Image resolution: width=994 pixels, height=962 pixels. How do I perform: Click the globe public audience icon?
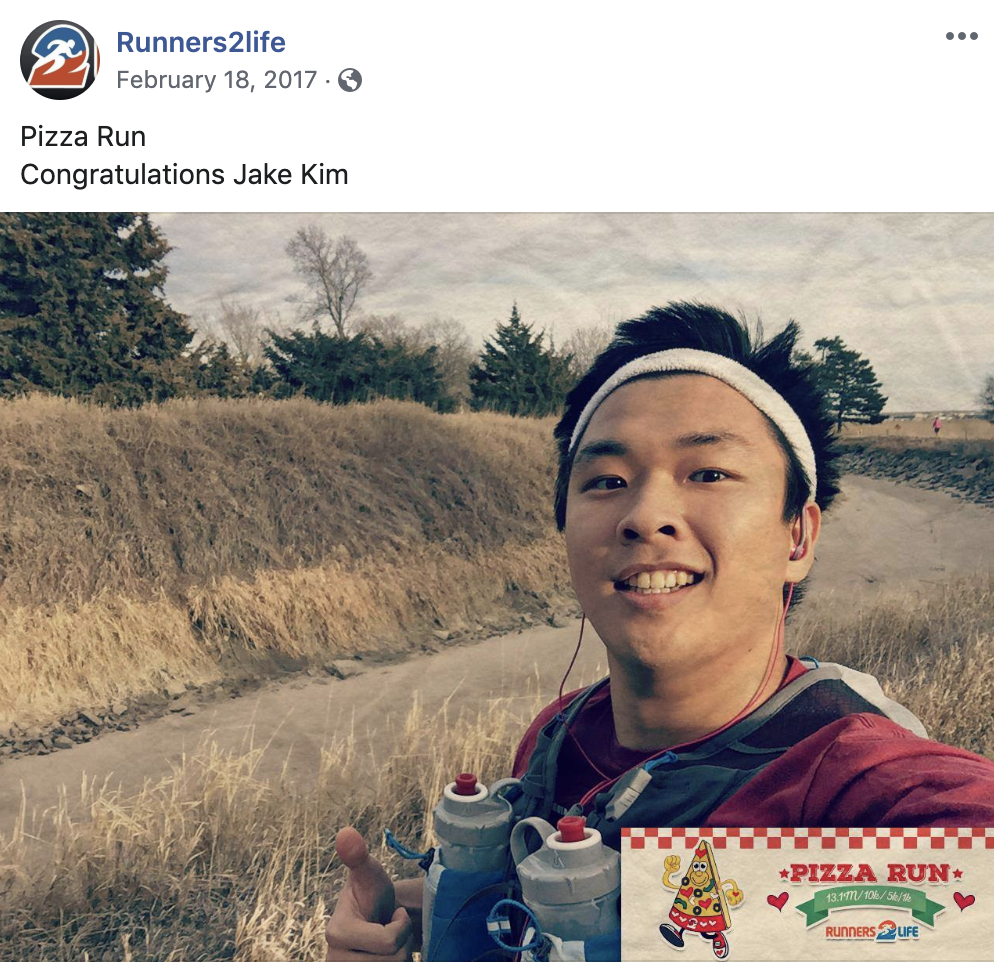tap(350, 80)
